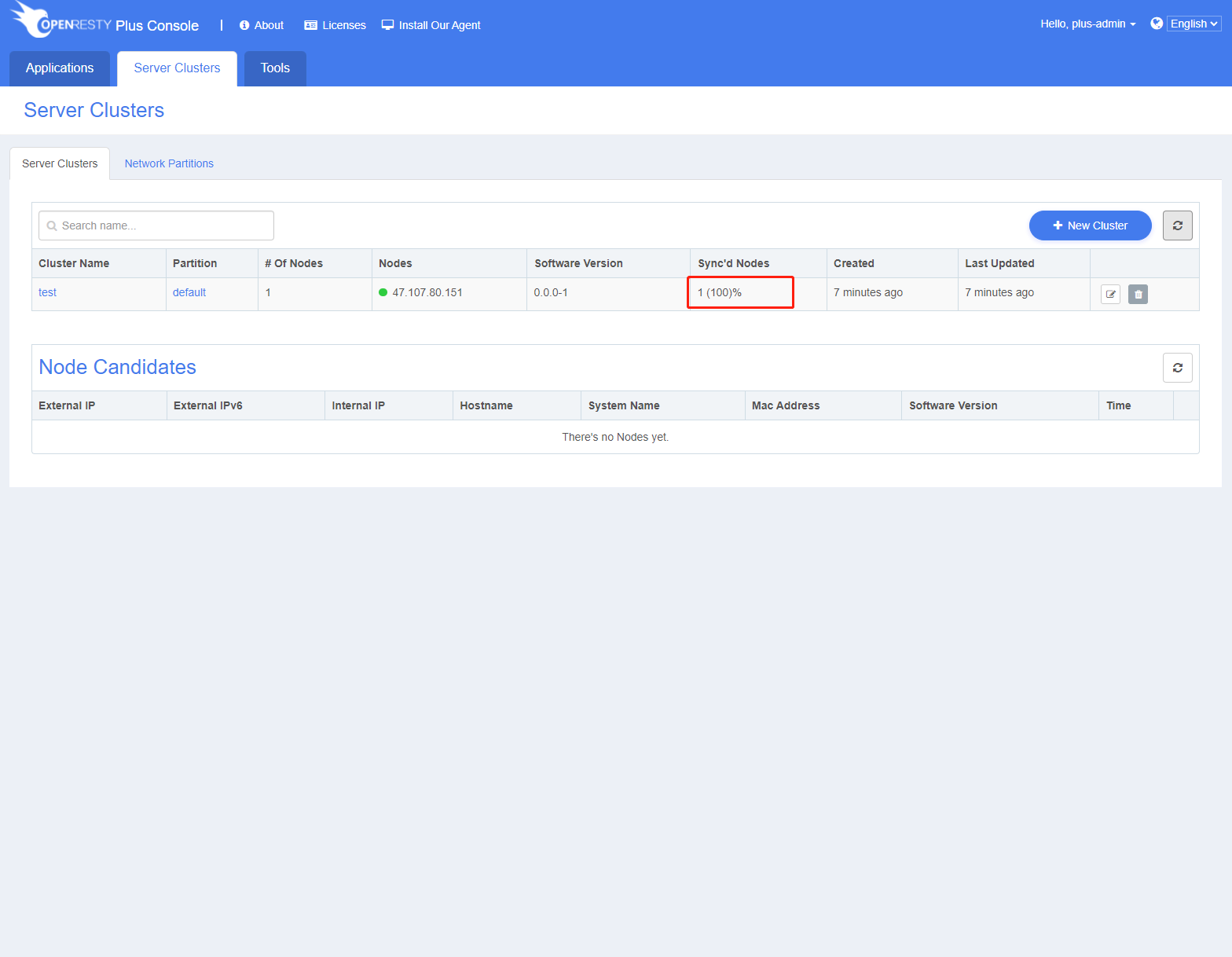The image size is (1232, 957).
Task: Click software version 0.0.0-1
Action: pos(551,292)
